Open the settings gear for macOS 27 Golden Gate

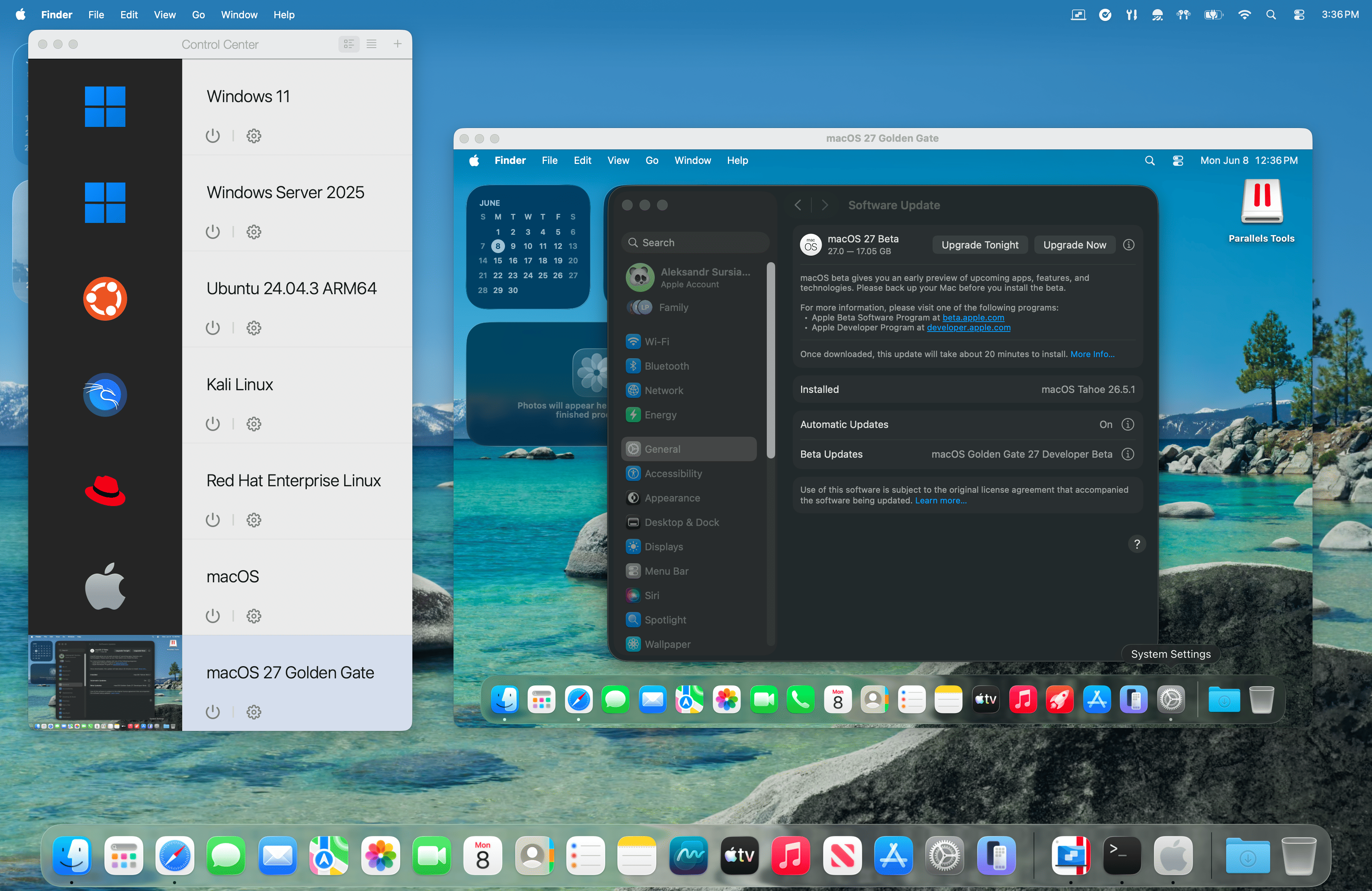coord(254,712)
